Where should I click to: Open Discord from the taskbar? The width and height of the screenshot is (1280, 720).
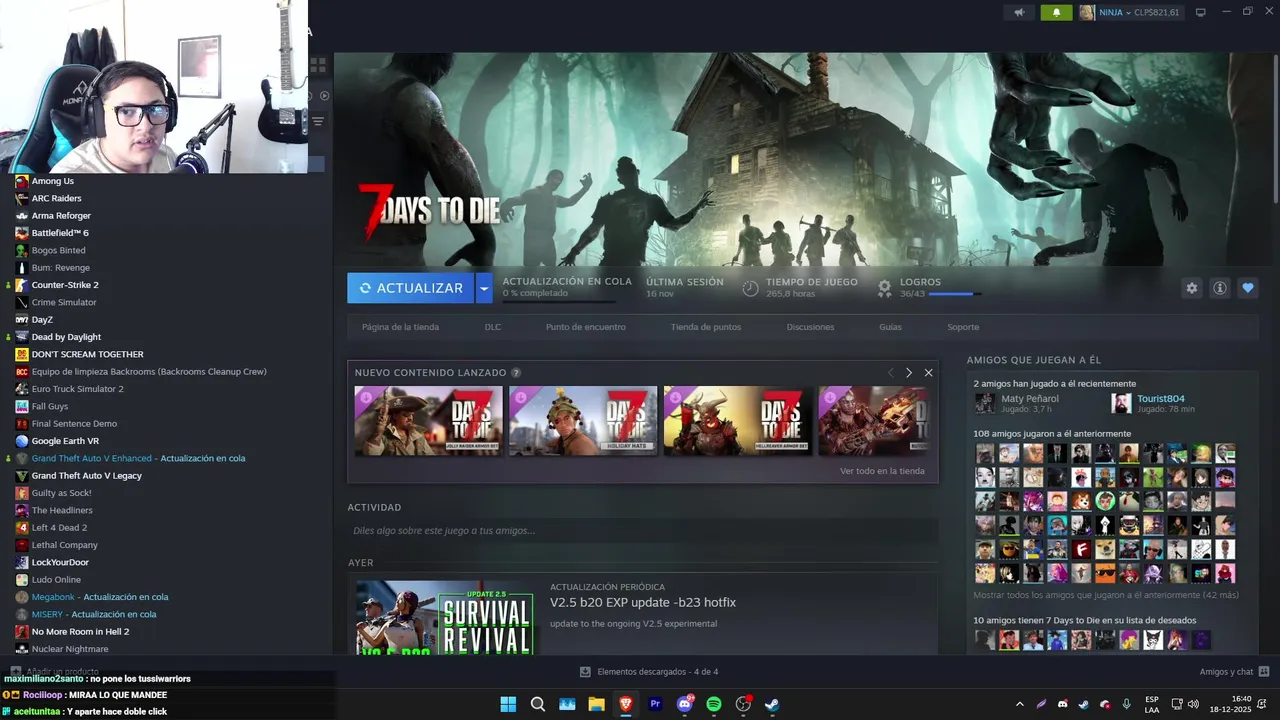pyautogui.click(x=685, y=704)
